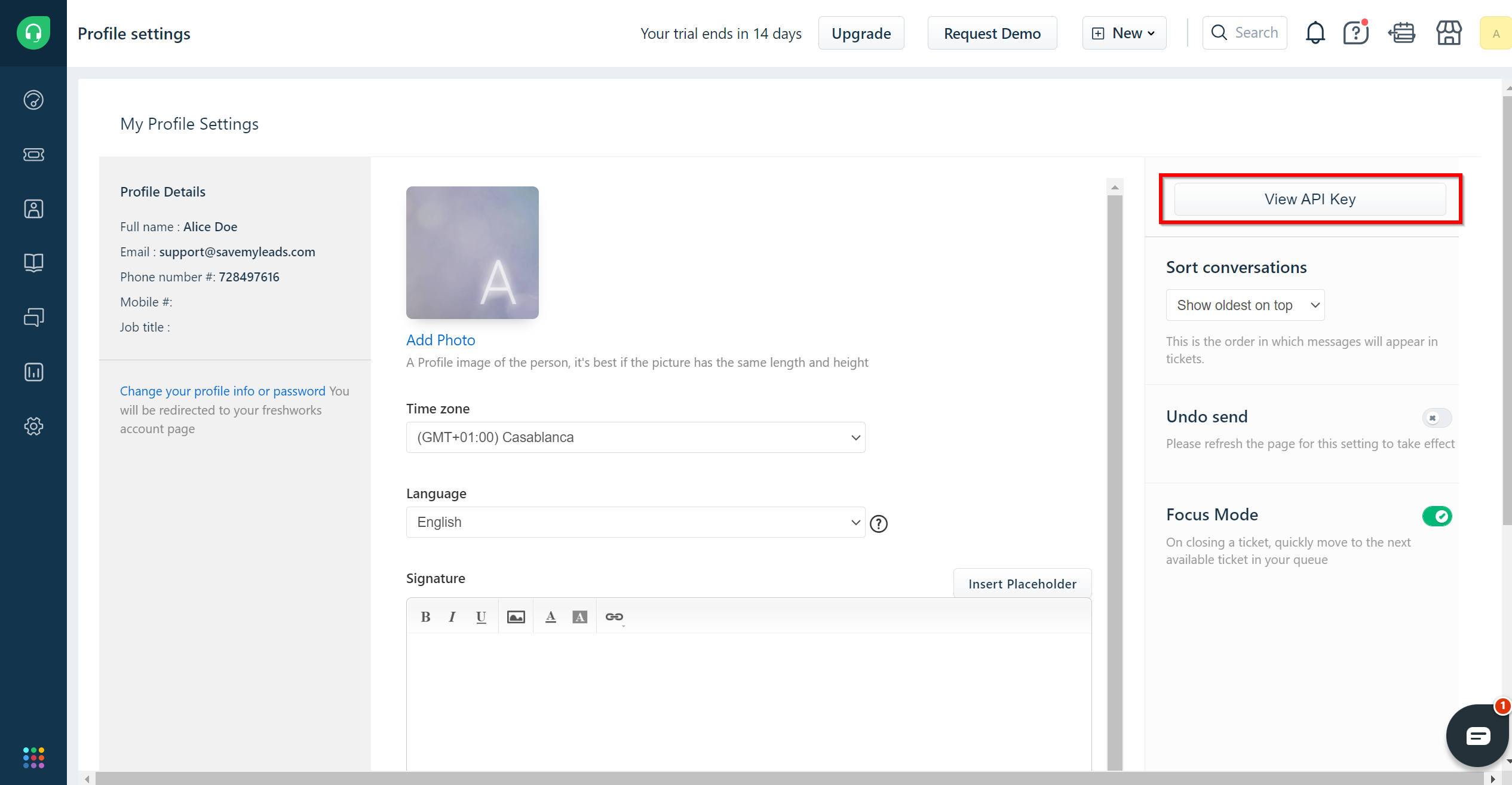Click the notifications bell icon

click(x=1315, y=33)
